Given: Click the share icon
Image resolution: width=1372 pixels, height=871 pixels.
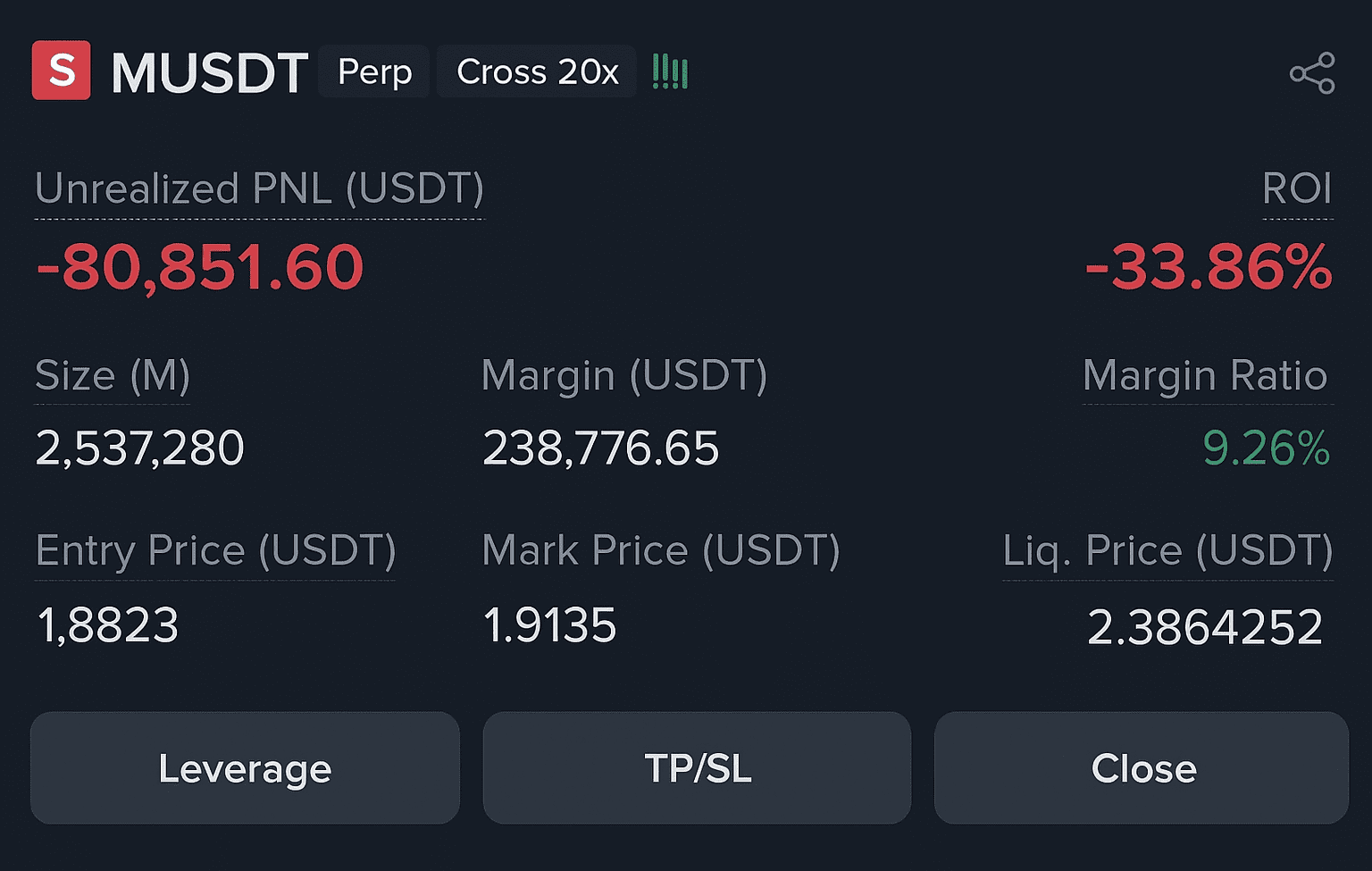Looking at the screenshot, I should (x=1312, y=72).
